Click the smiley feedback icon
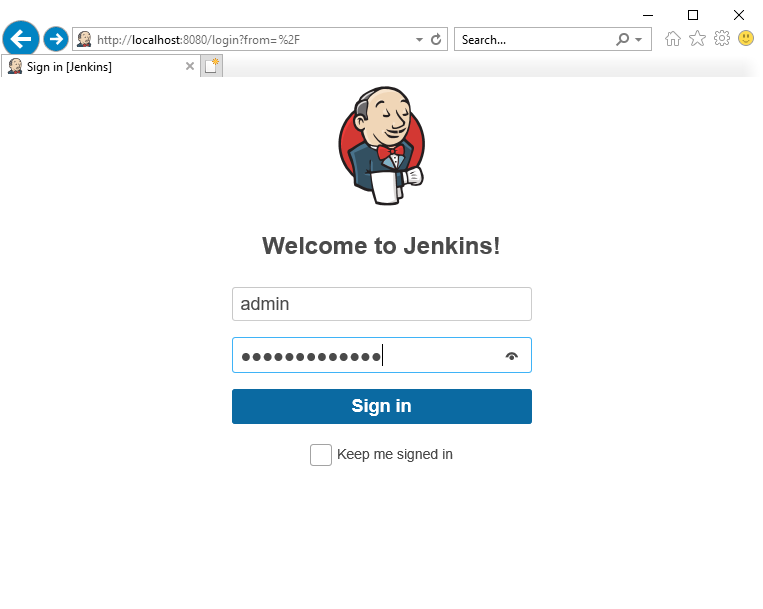This screenshot has height=609, width=763. click(x=745, y=38)
